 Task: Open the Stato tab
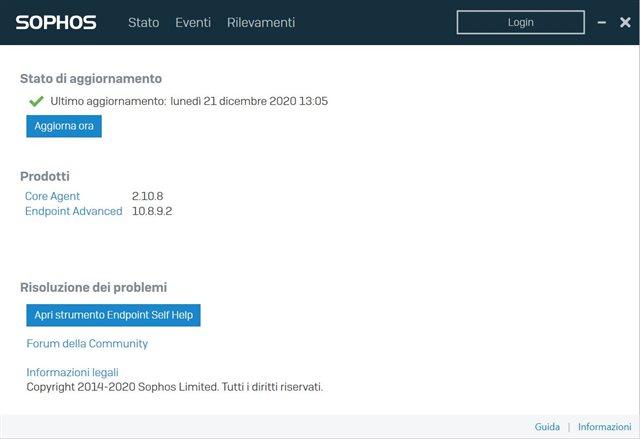click(x=144, y=22)
